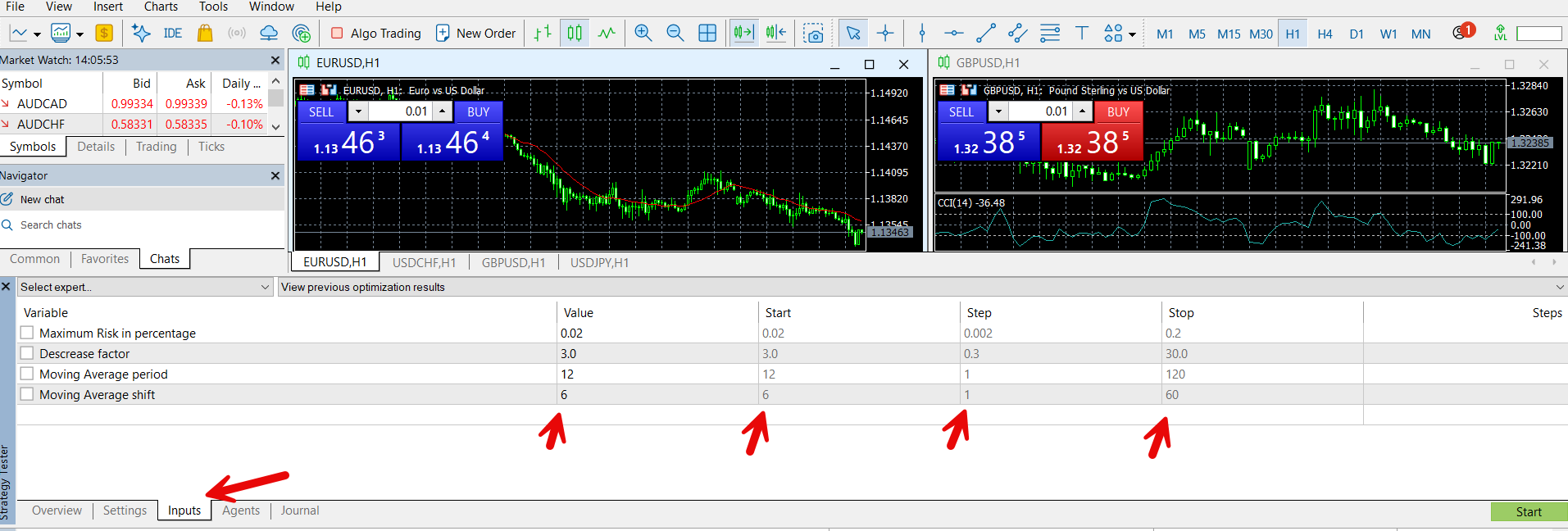Tick the Descrease factor checkbox
Image resolution: width=1568 pixels, height=531 pixels.
27,353
